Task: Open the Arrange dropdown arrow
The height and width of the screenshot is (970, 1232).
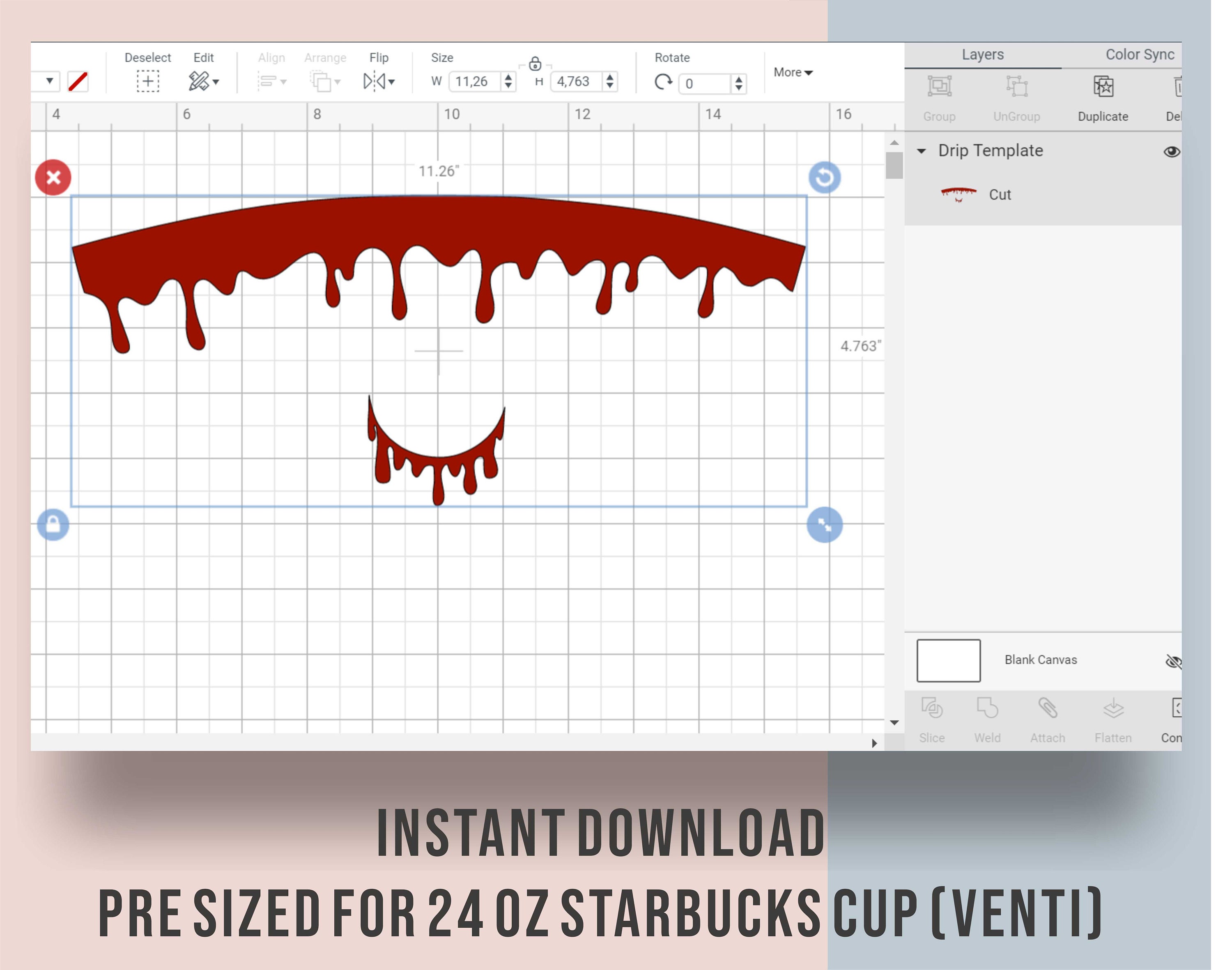Action: click(338, 83)
